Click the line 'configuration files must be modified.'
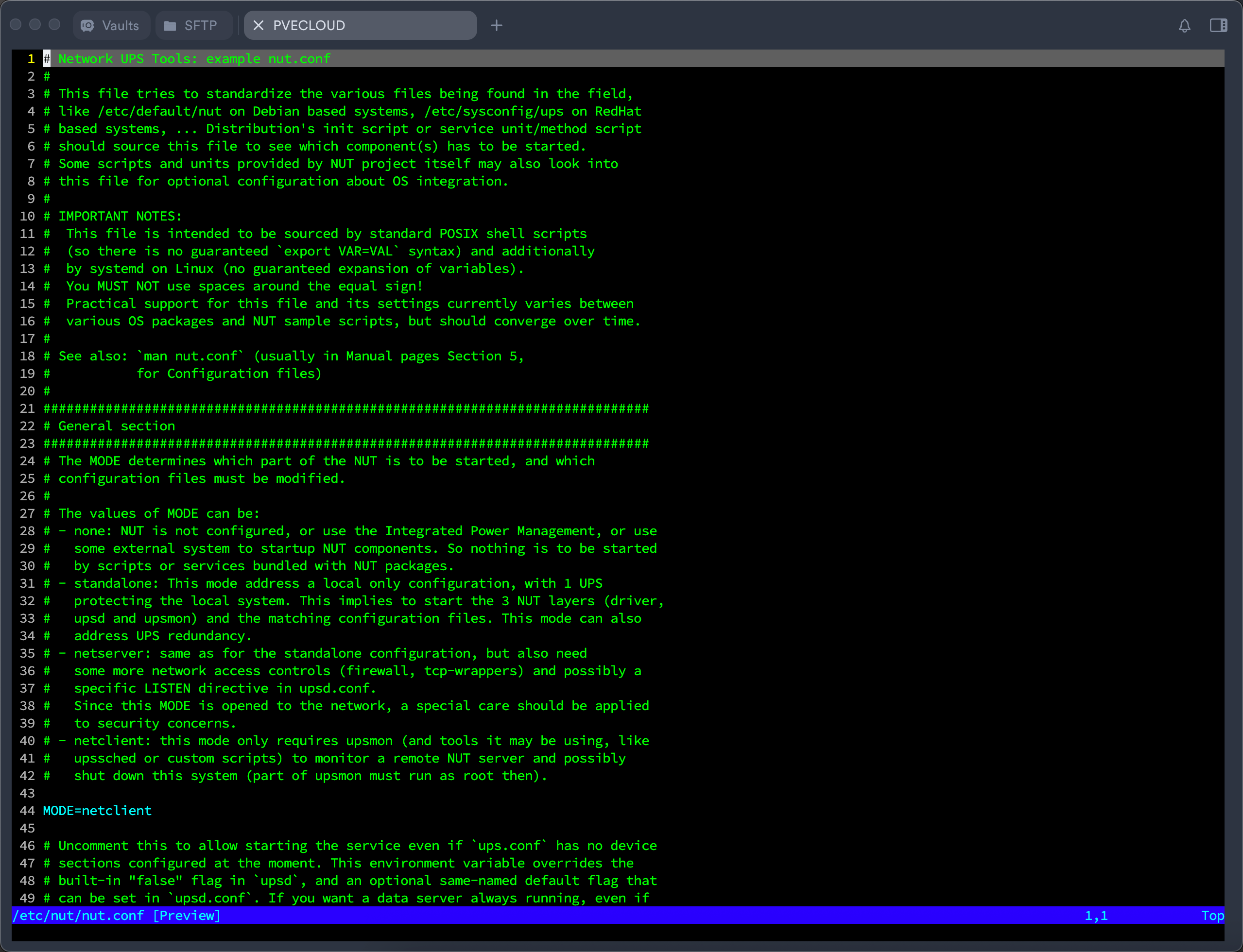This screenshot has height=952, width=1243. click(194, 479)
